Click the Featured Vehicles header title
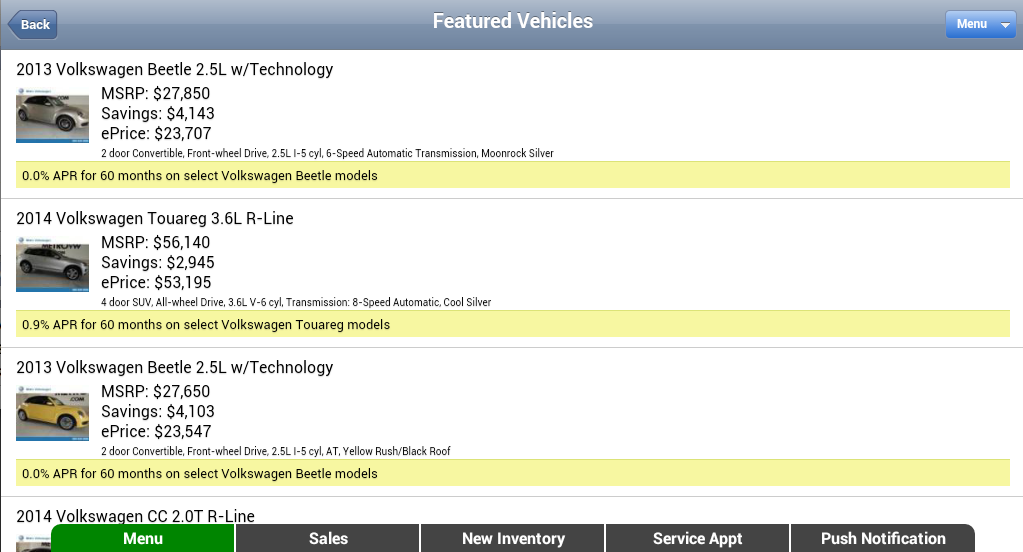Image resolution: width=1023 pixels, height=552 pixels. [x=513, y=21]
